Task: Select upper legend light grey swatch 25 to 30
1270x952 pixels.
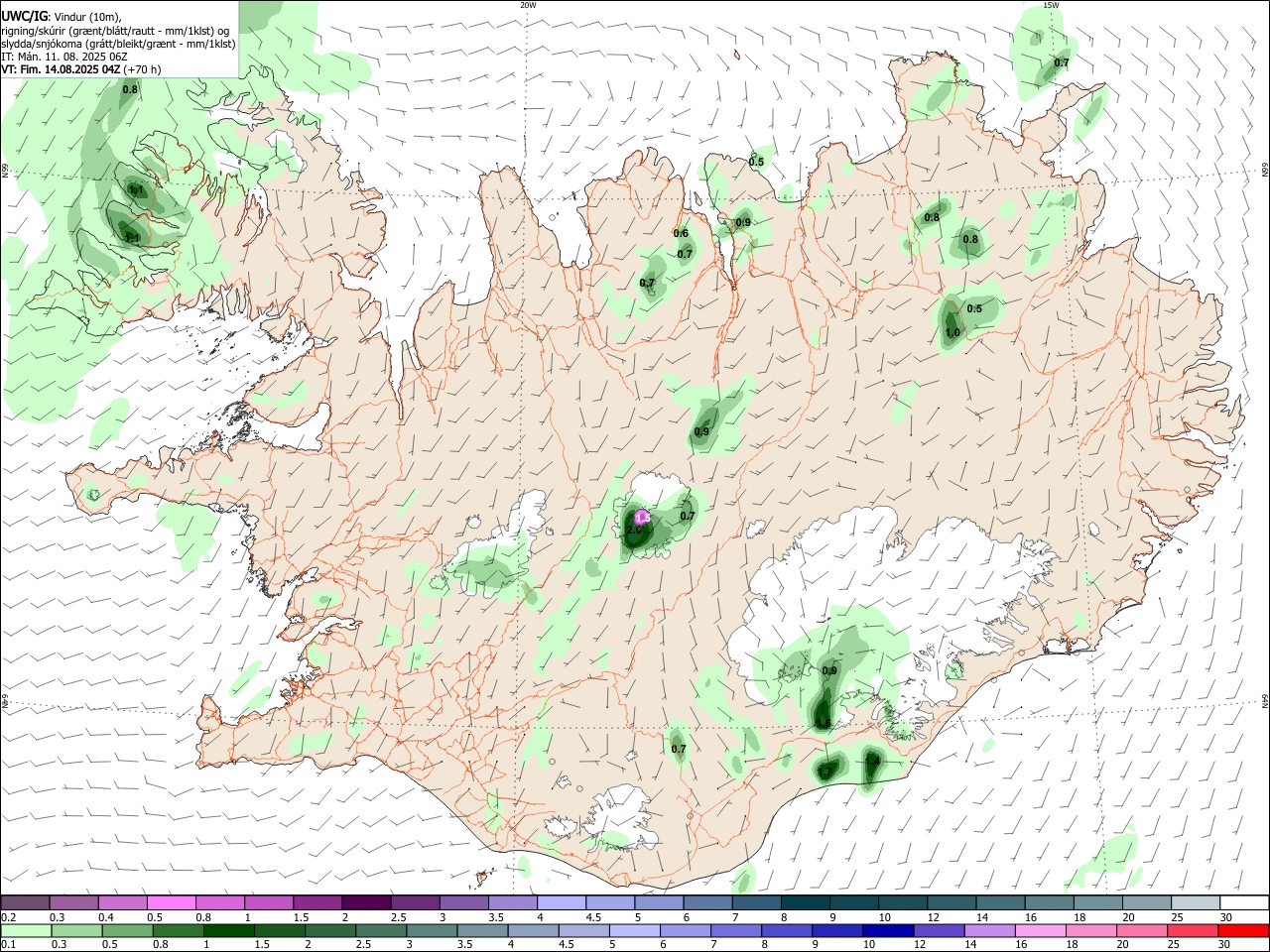Action: pos(1194,903)
